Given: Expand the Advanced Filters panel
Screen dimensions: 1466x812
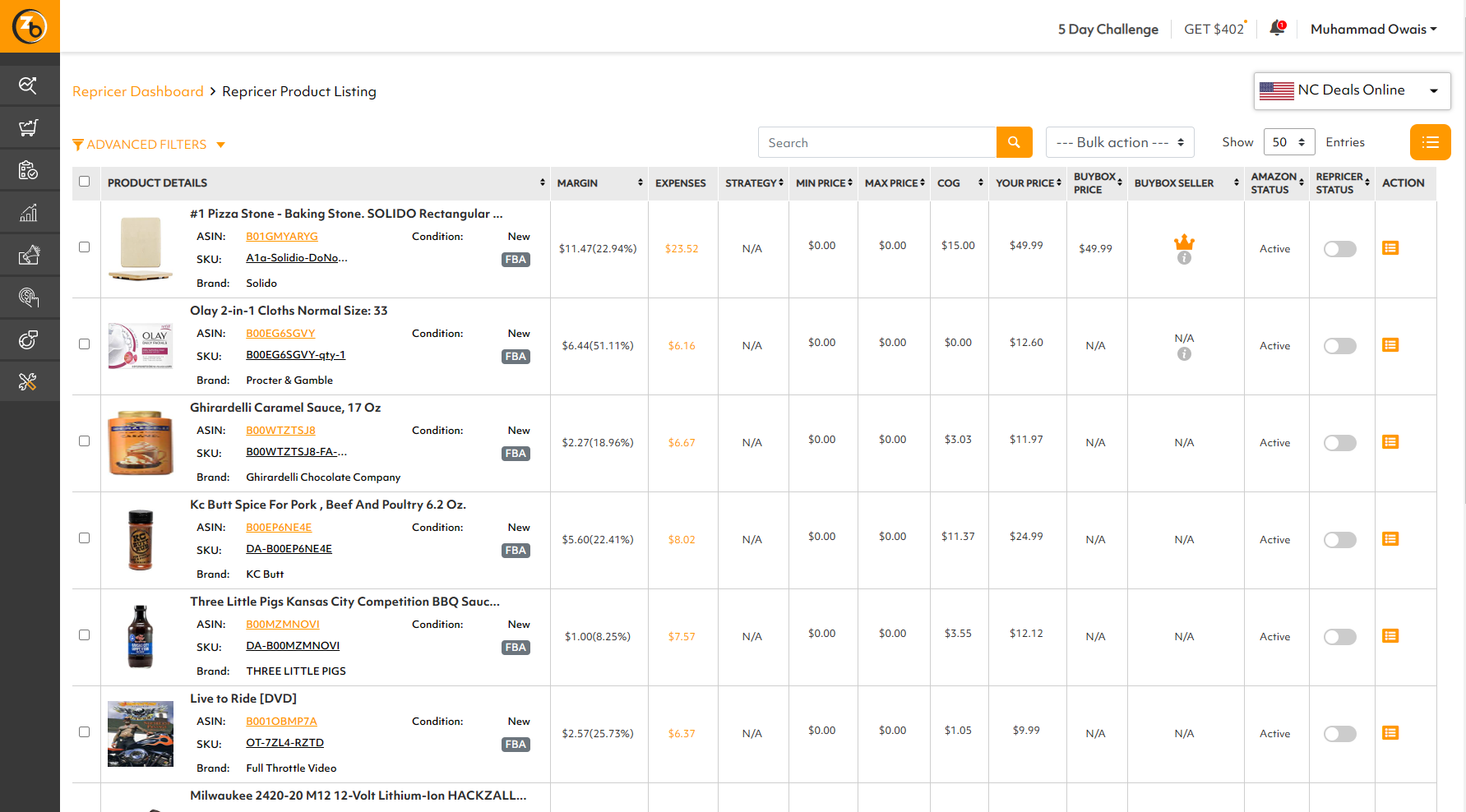Looking at the screenshot, I should 148,145.
